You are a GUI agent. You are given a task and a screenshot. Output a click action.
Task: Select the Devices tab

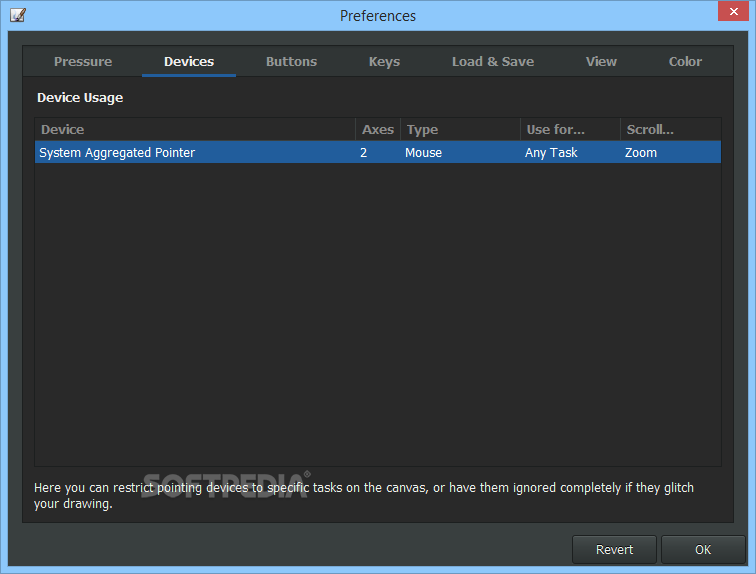(189, 62)
